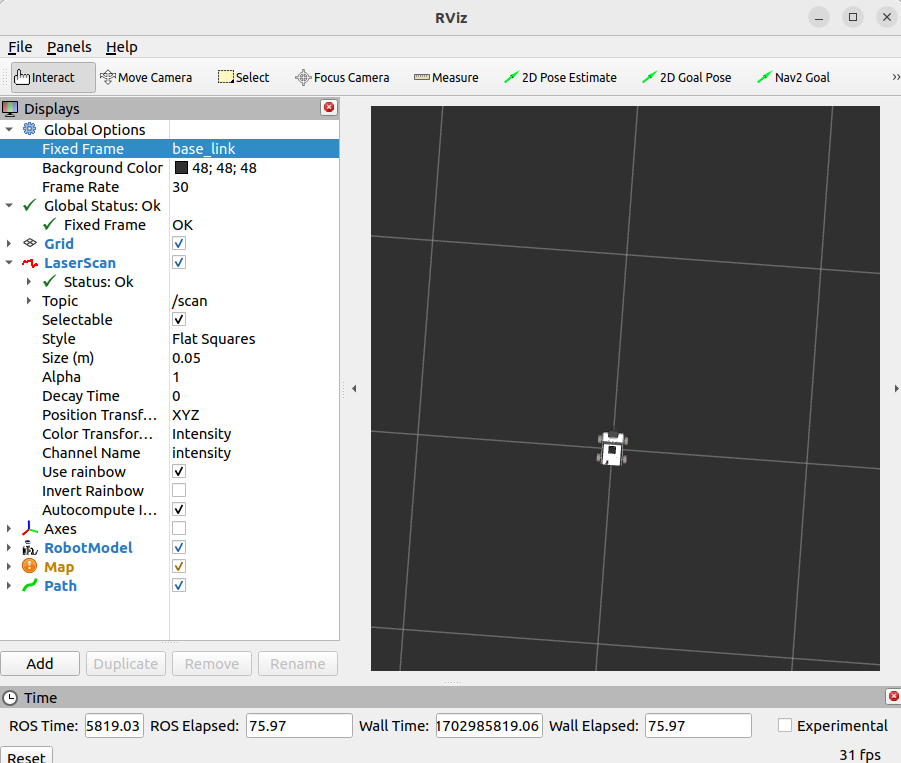Click the ROS Elapsed time field
Screen dimensions: 901x763
pos(299,725)
